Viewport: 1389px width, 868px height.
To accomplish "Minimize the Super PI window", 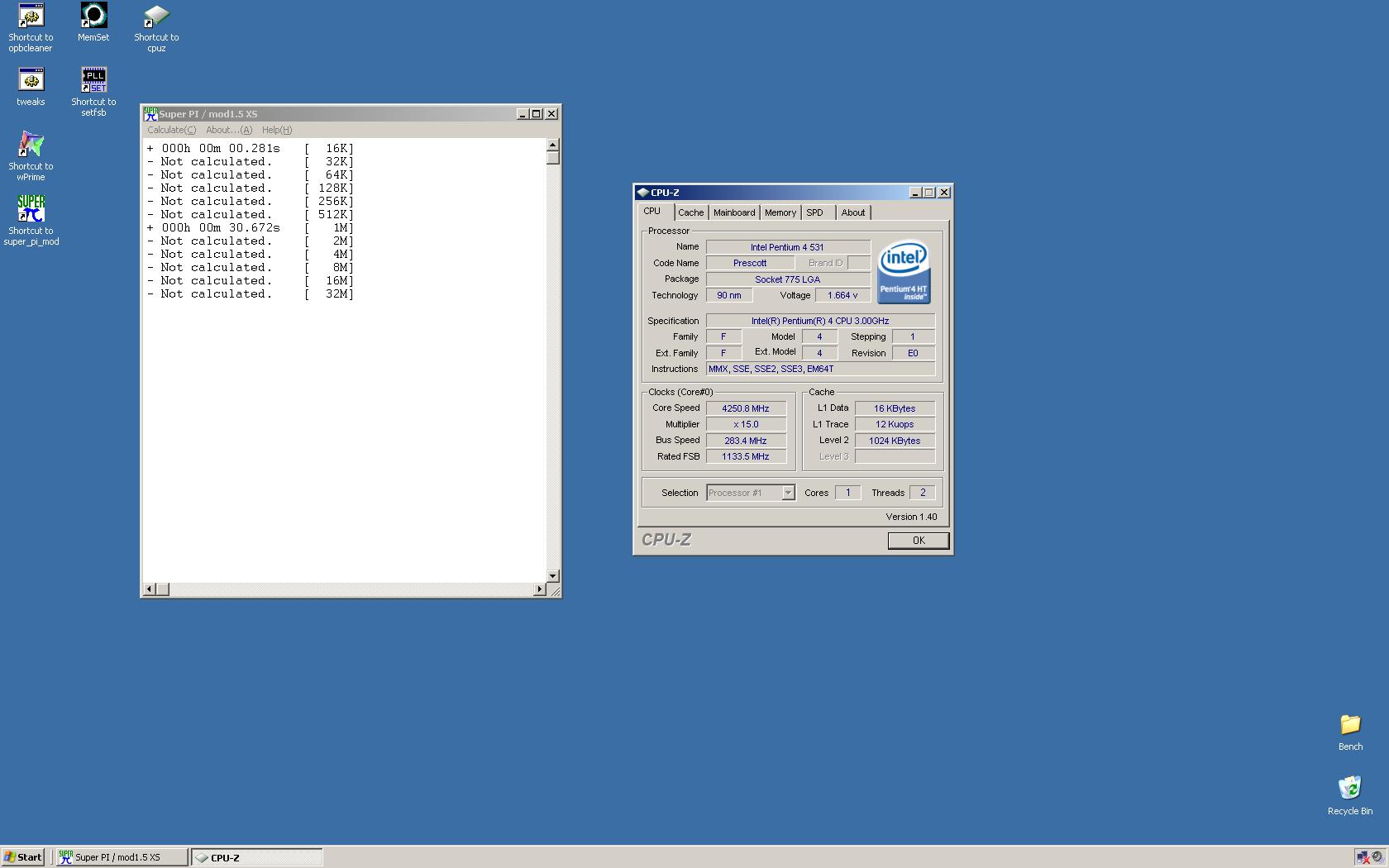I will [523, 114].
